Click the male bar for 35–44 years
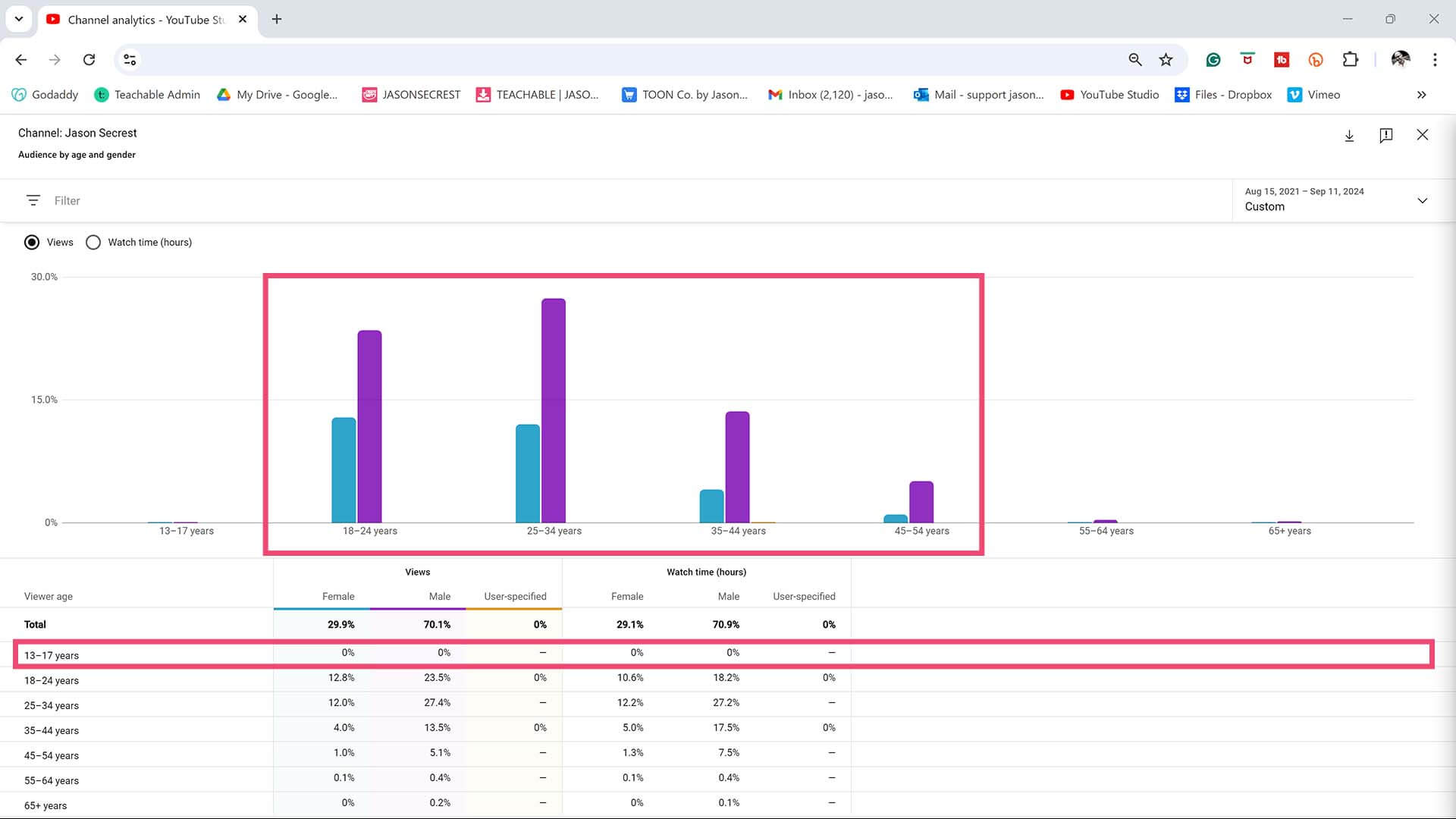Viewport: 1456px width, 819px height. pyautogui.click(x=737, y=467)
